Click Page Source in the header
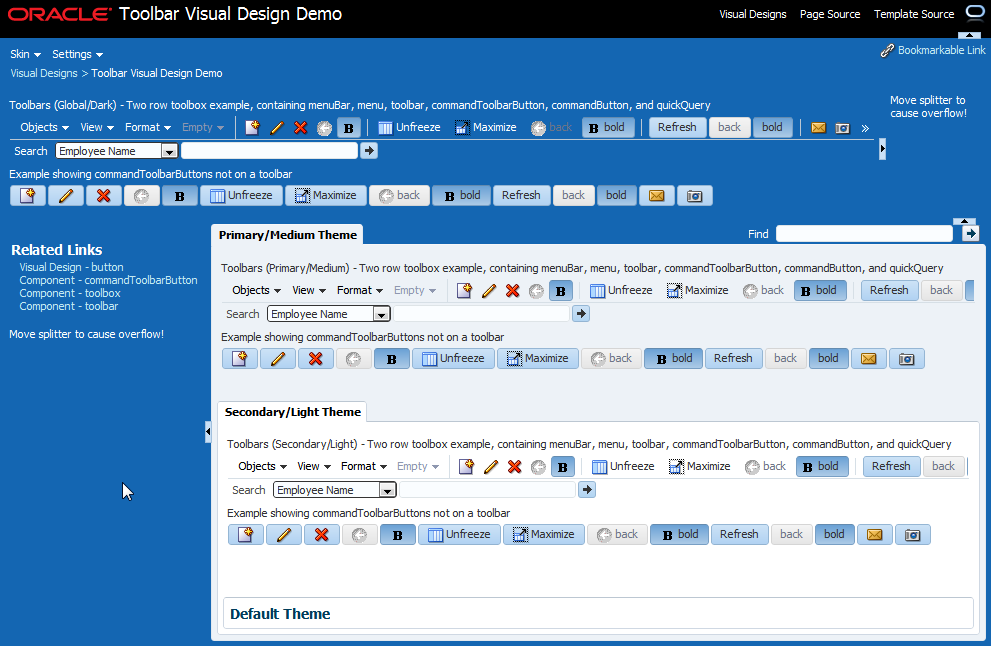The height and width of the screenshot is (646, 991). coord(830,14)
